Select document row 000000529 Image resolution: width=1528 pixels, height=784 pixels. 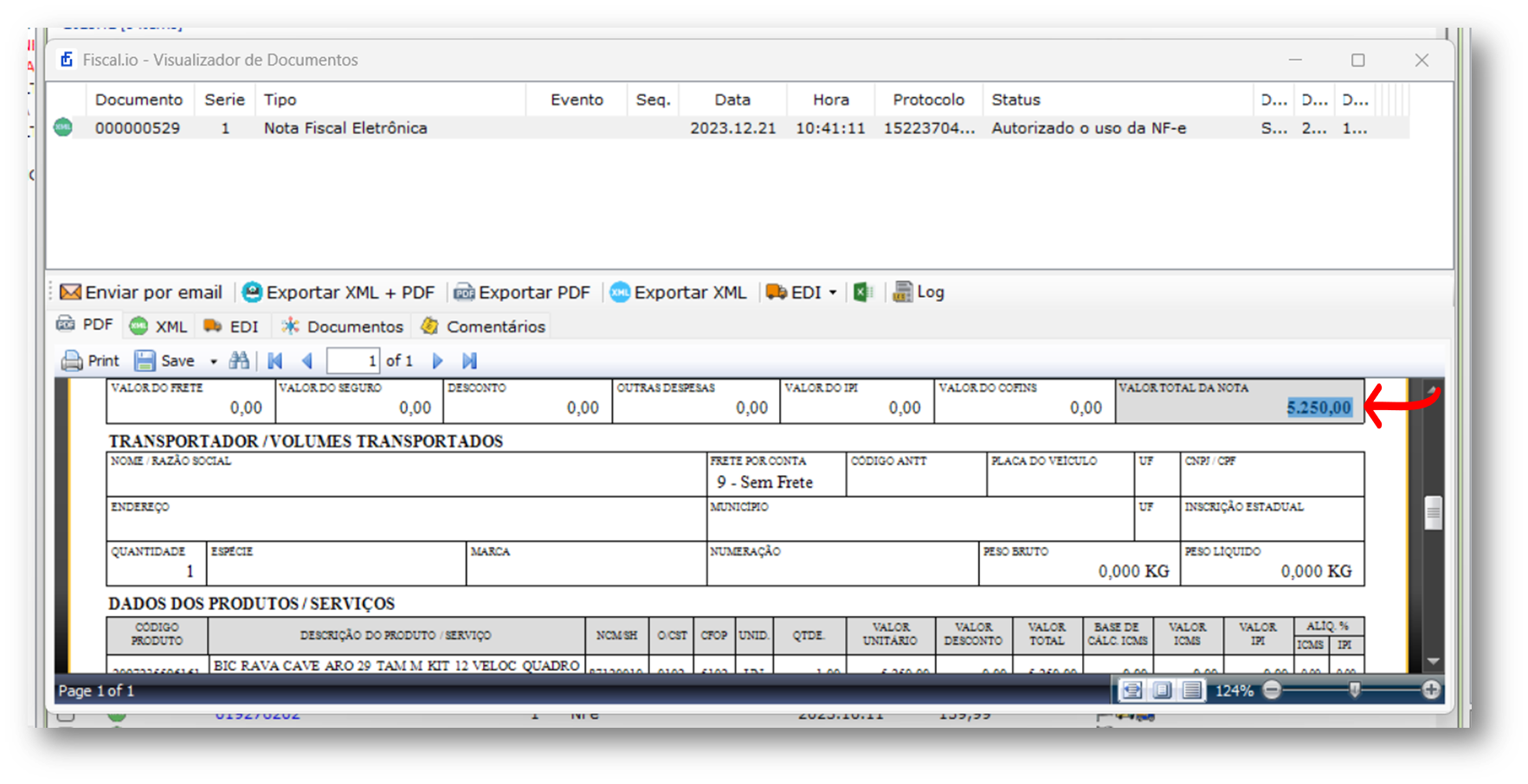point(727,128)
